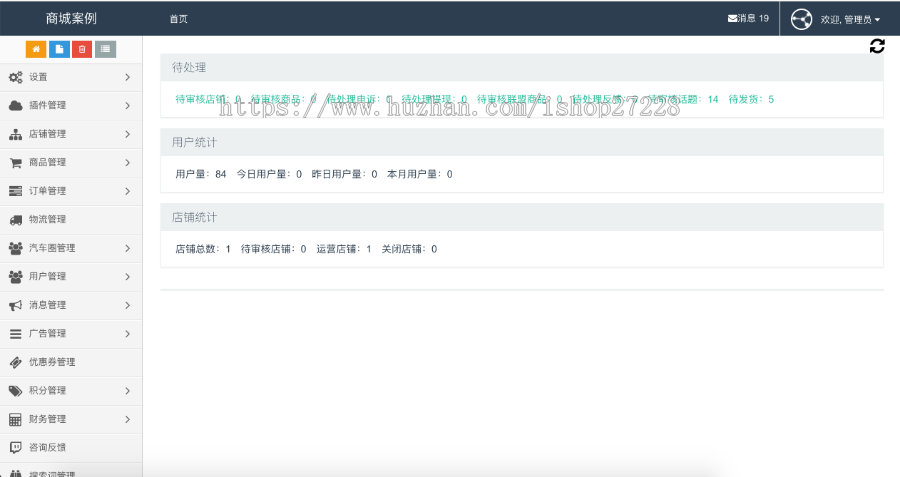
Task: Expand the 积分管理 menu chevron
Action: pos(127,391)
